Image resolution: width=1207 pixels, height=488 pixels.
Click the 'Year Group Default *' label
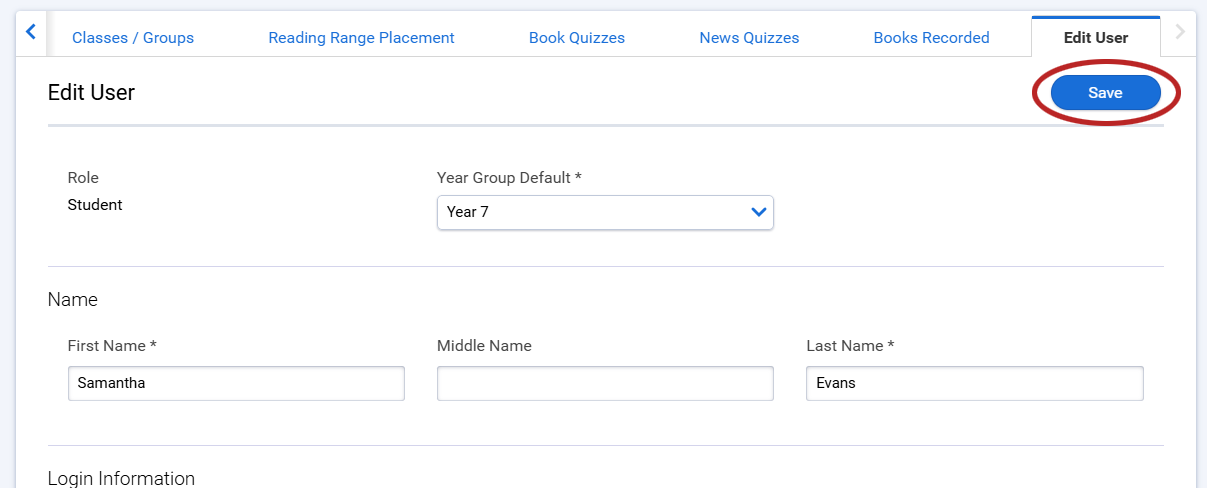[509, 178]
